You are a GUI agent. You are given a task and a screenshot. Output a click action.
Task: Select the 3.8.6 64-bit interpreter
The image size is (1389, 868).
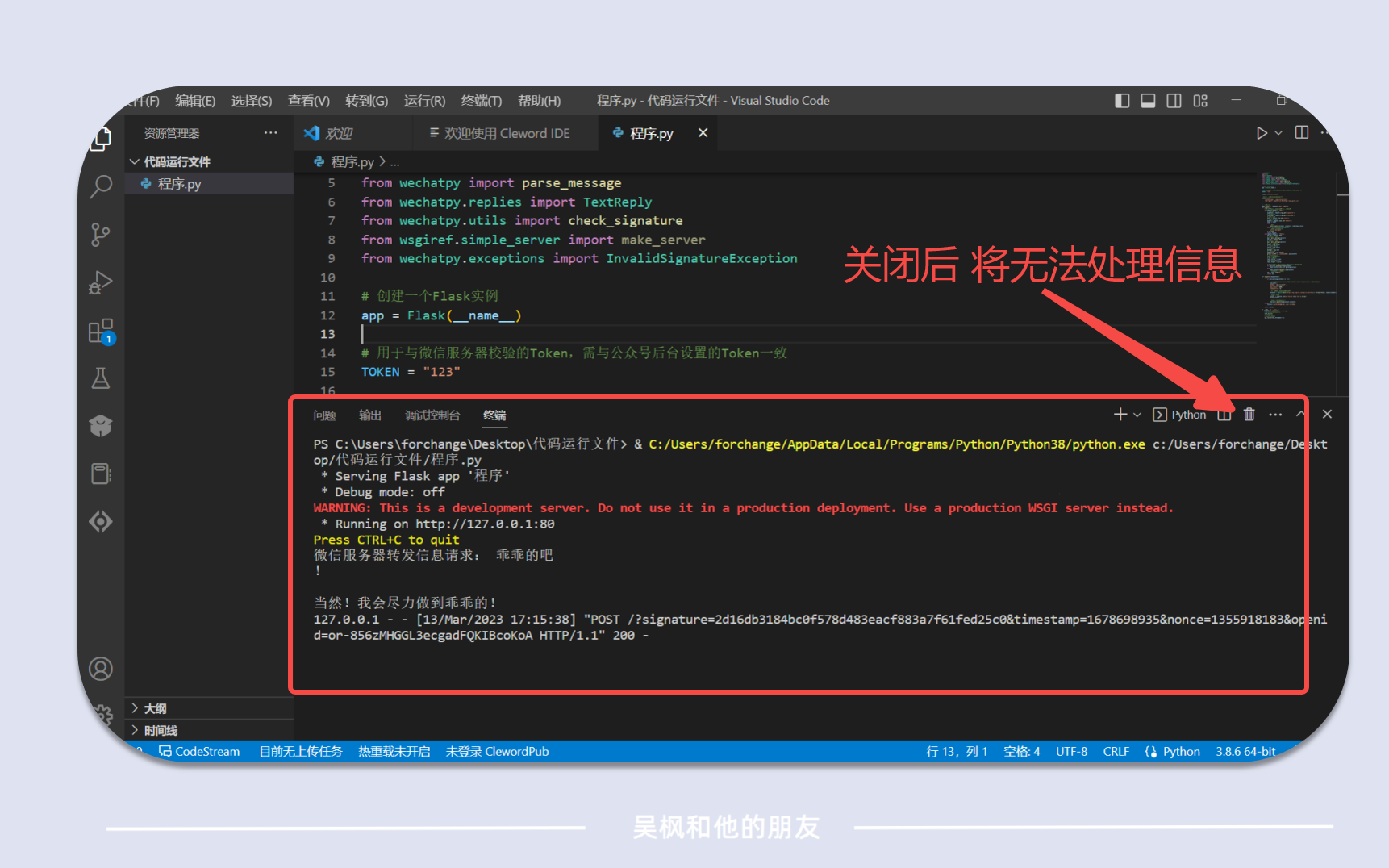click(1245, 751)
